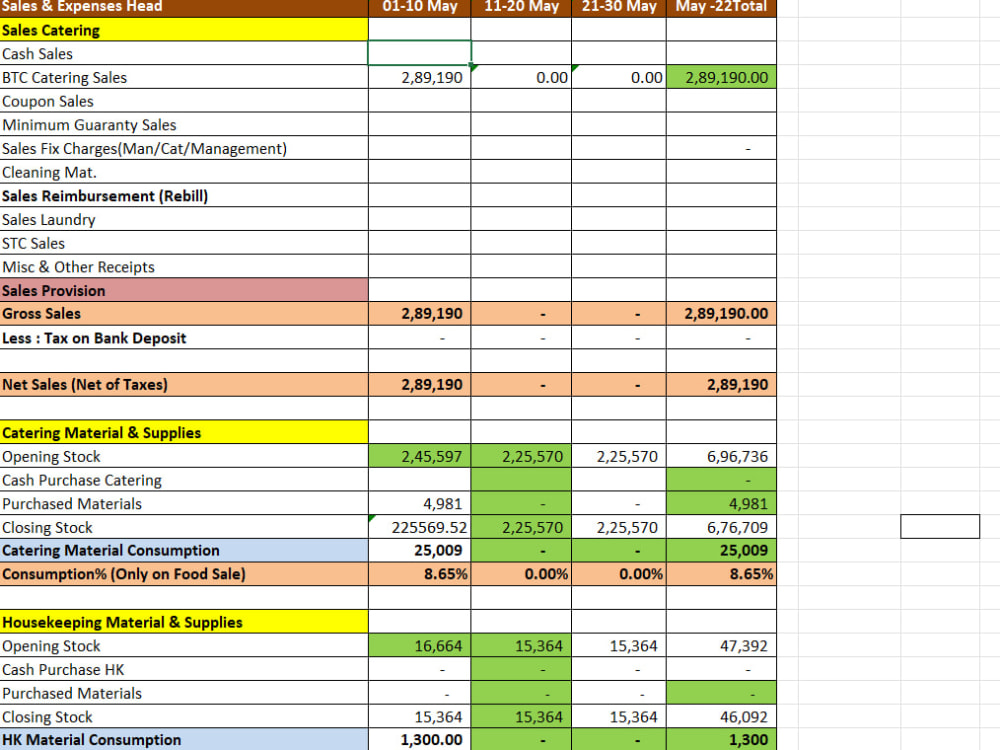The height and width of the screenshot is (750, 1000).
Task: Click Misc & Other Receipts label
Action: [x=78, y=267]
